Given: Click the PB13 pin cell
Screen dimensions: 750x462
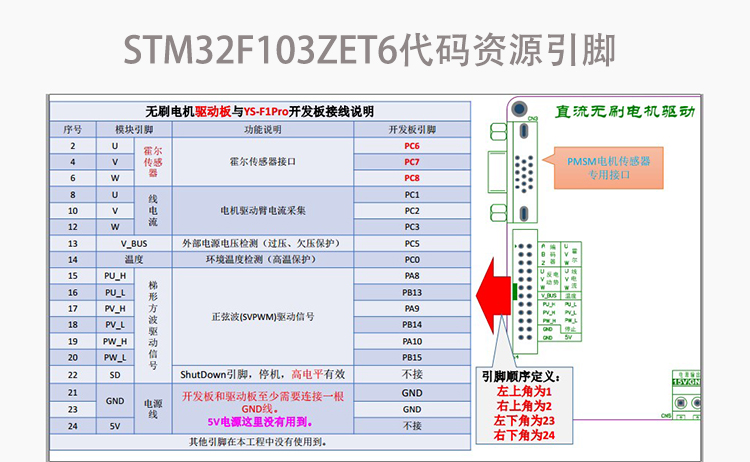Looking at the screenshot, I should (x=411, y=292).
